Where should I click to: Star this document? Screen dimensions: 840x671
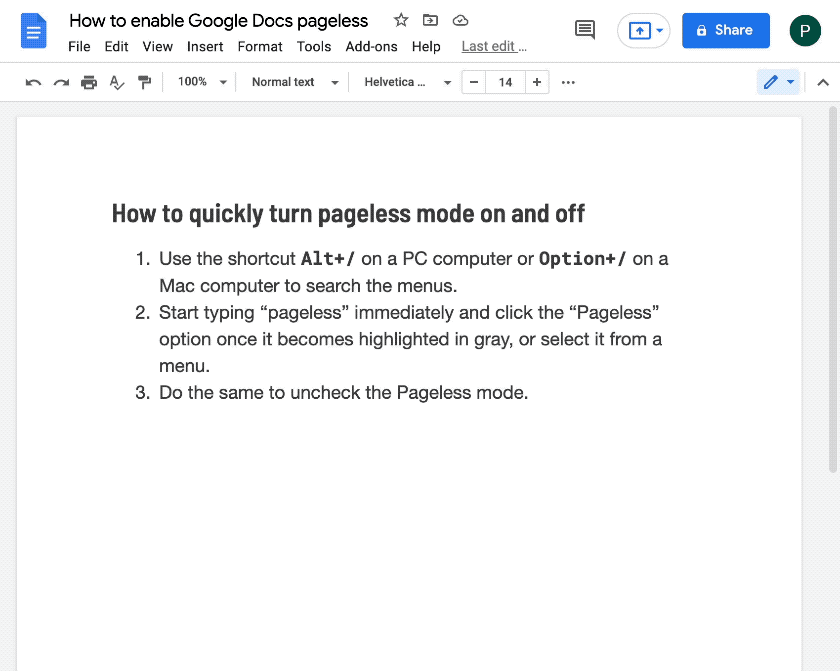pyautogui.click(x=400, y=20)
